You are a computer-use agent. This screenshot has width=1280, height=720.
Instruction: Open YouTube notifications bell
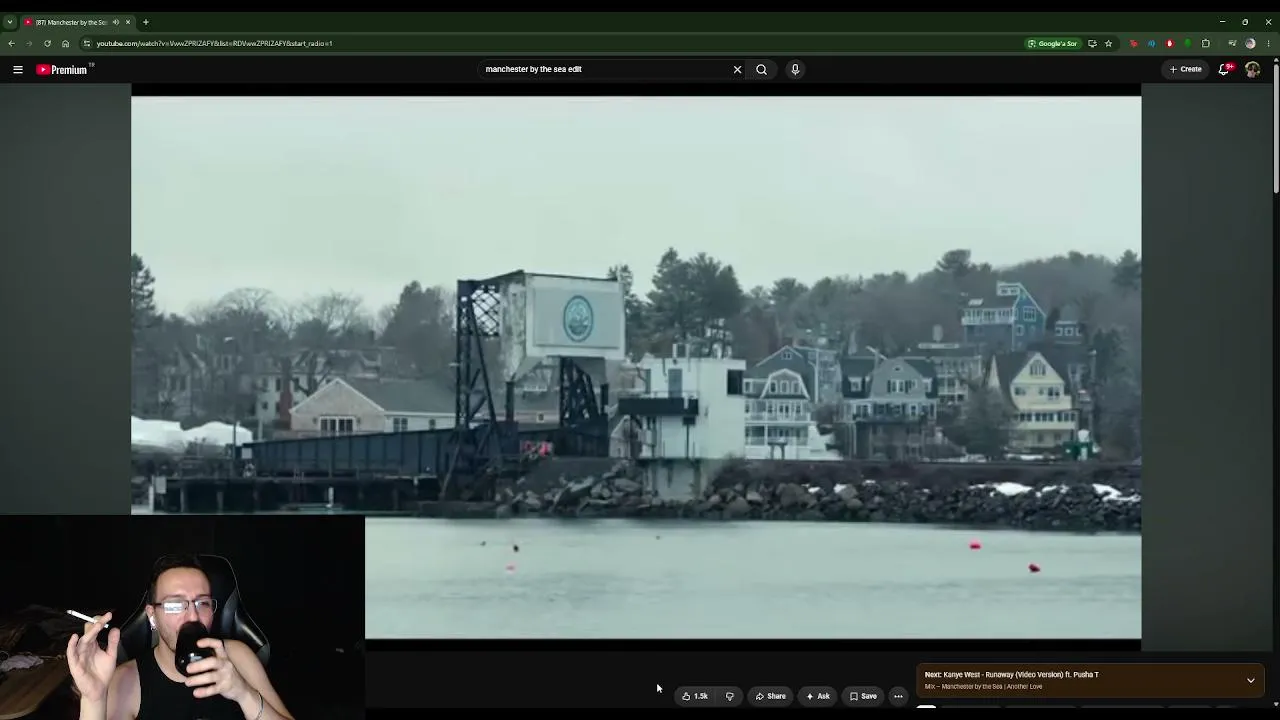[x=1224, y=69]
